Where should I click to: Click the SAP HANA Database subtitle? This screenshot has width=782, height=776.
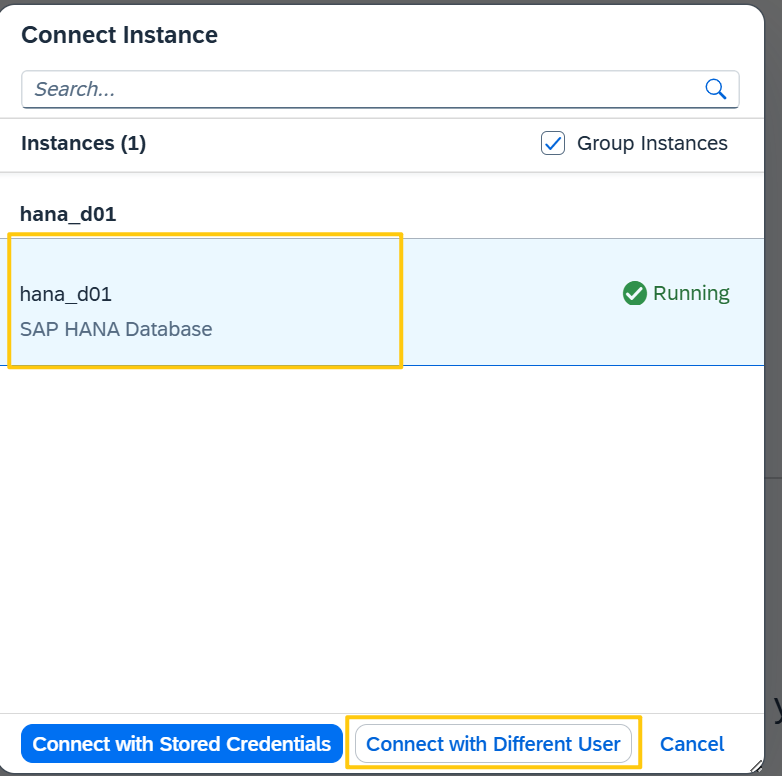(116, 329)
